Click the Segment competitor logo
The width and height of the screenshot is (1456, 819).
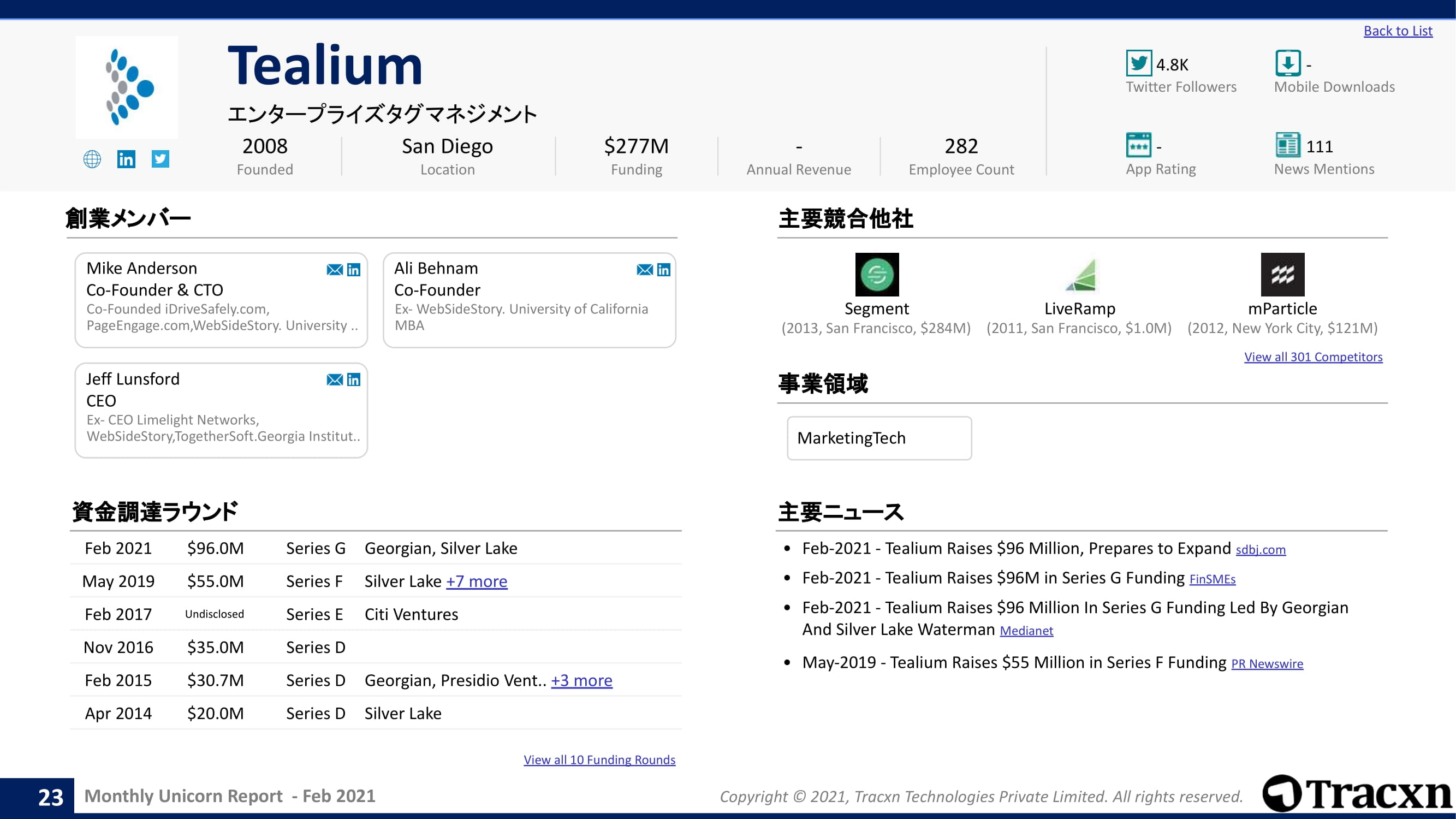point(877,275)
